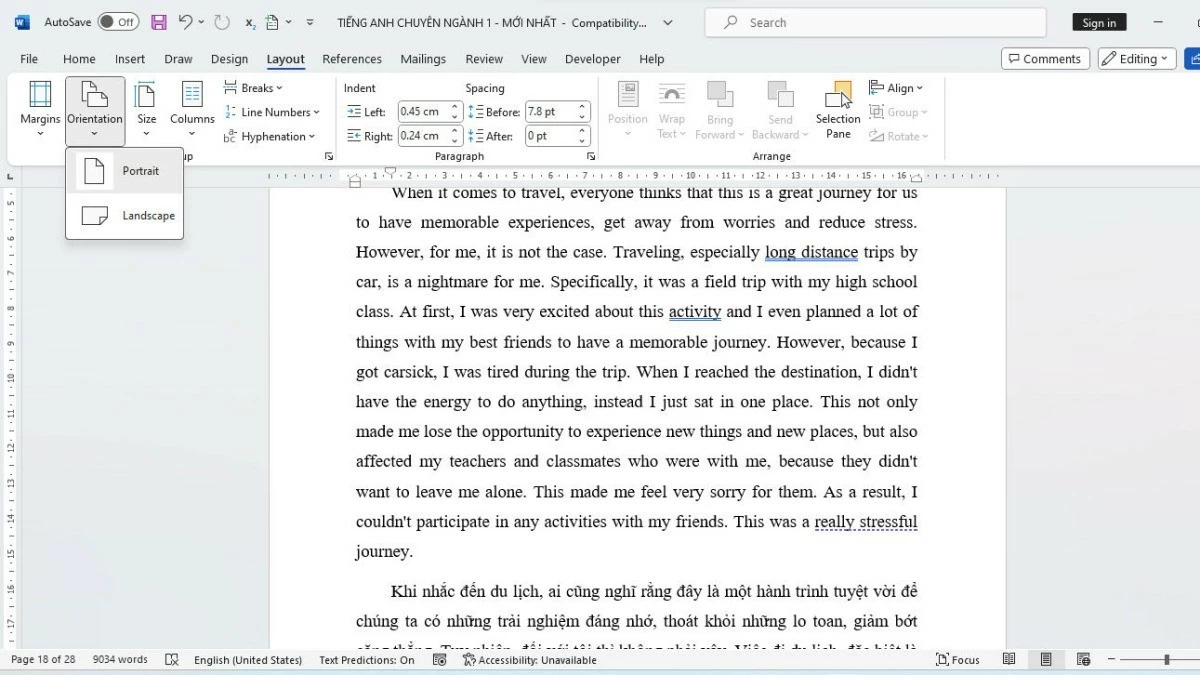The width and height of the screenshot is (1200, 675).
Task: Open the Mailings tab
Action: pos(423,59)
